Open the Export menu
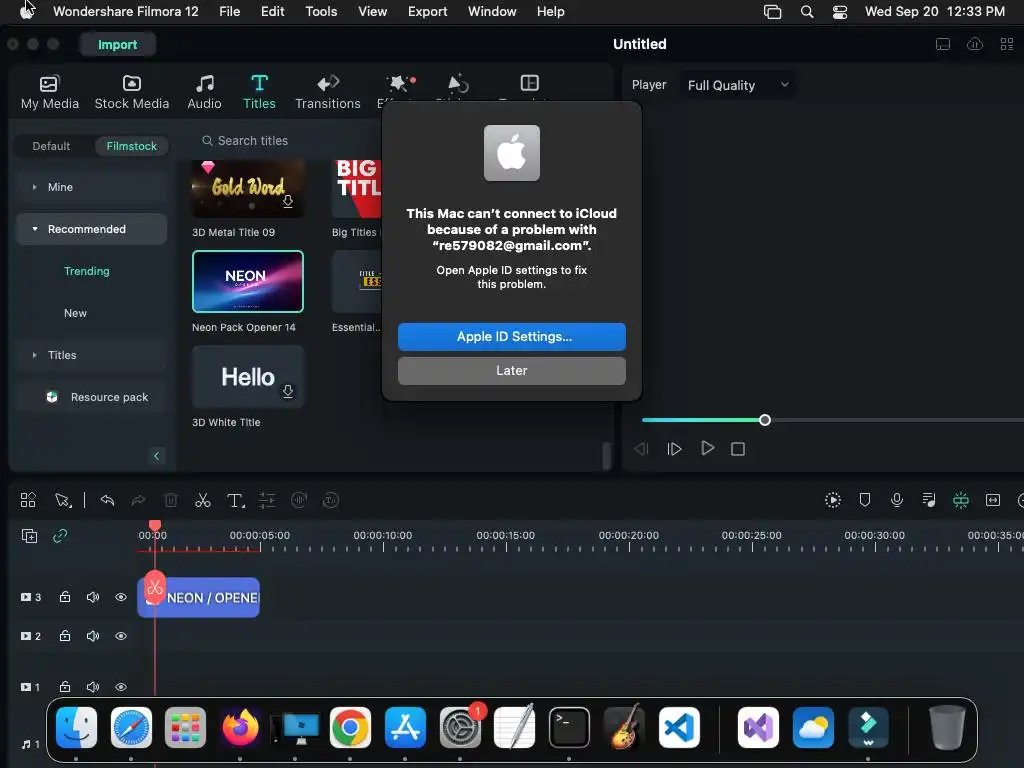The image size is (1024, 768). pyautogui.click(x=427, y=12)
